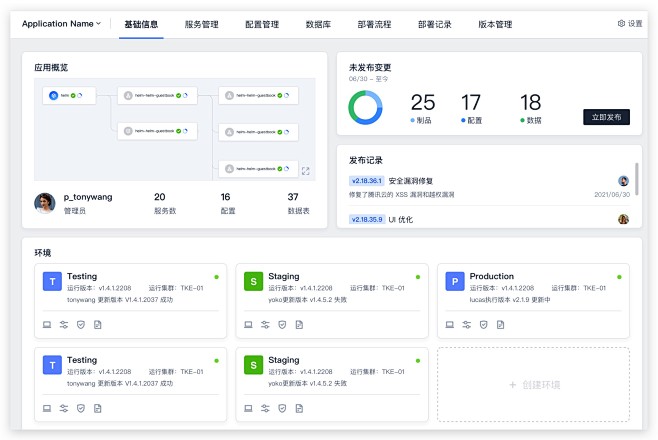This screenshot has height=440, width=658.
Task: Click the p_tonywang avatar photo
Action: pos(44,203)
